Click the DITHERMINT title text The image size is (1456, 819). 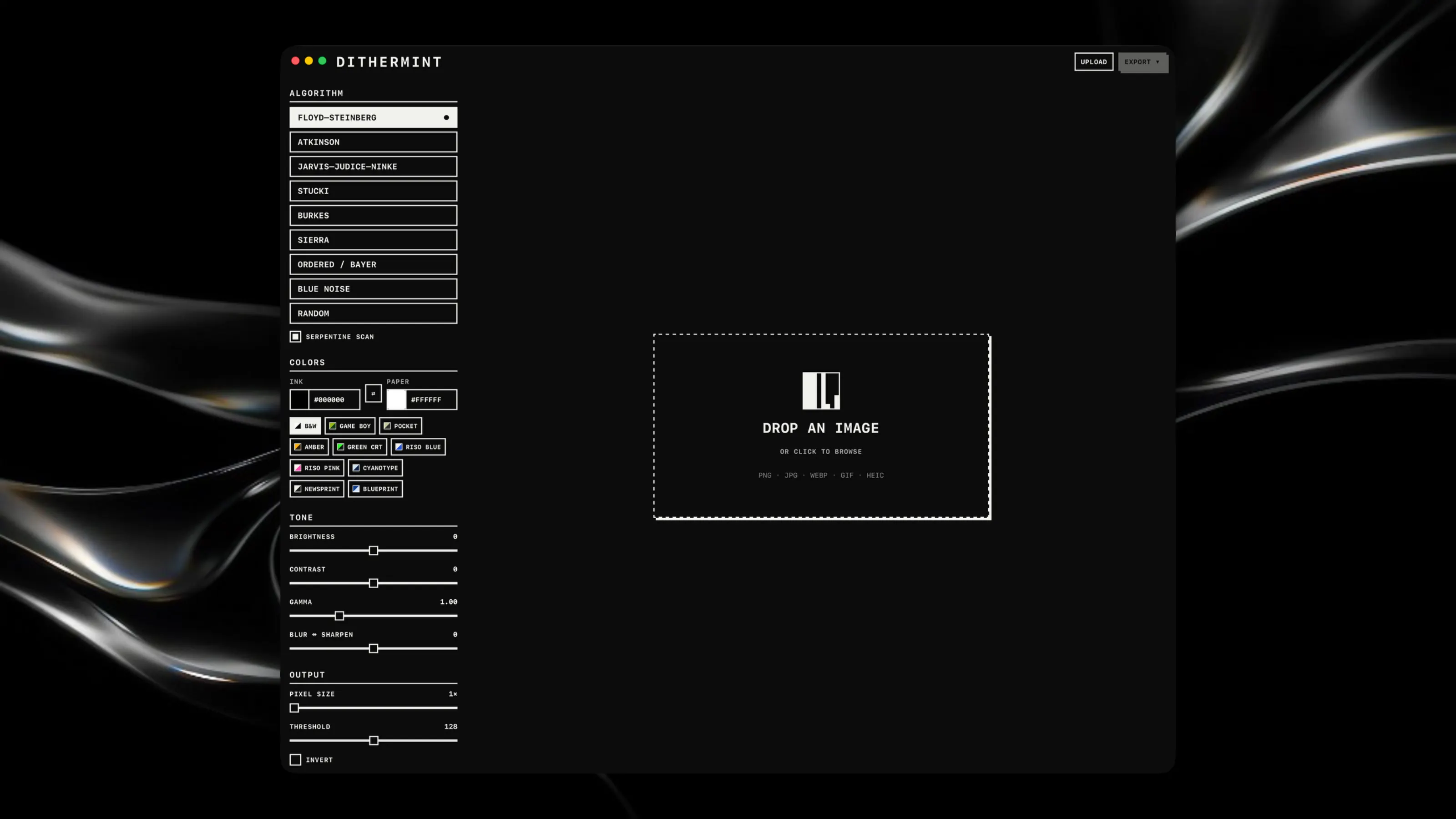(x=389, y=61)
